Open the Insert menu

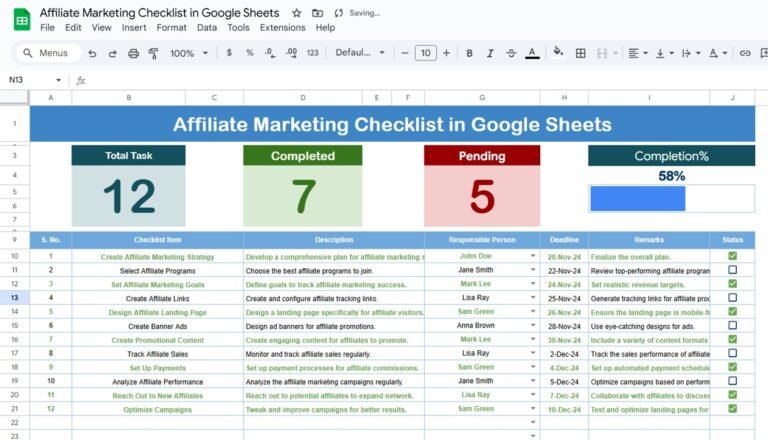[x=134, y=28]
